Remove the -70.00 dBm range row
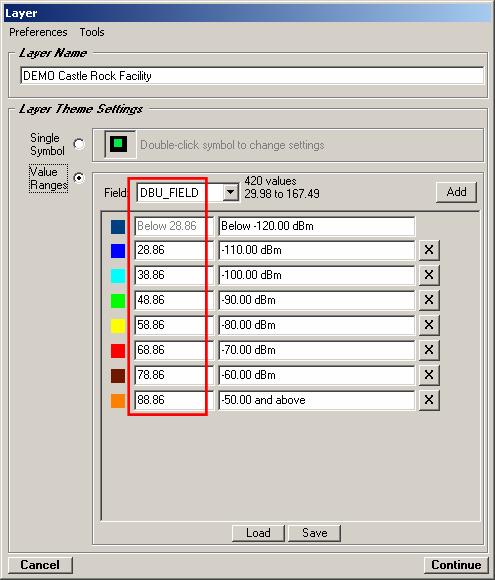The width and height of the screenshot is (495, 580). click(429, 350)
